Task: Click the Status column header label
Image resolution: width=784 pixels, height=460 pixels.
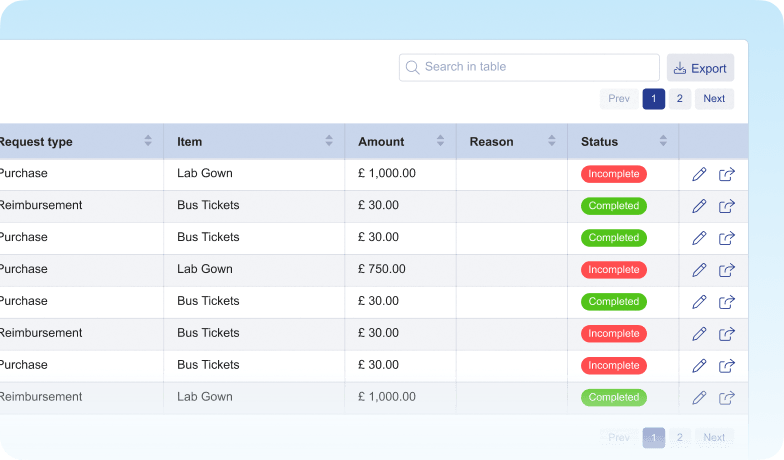Action: [600, 142]
